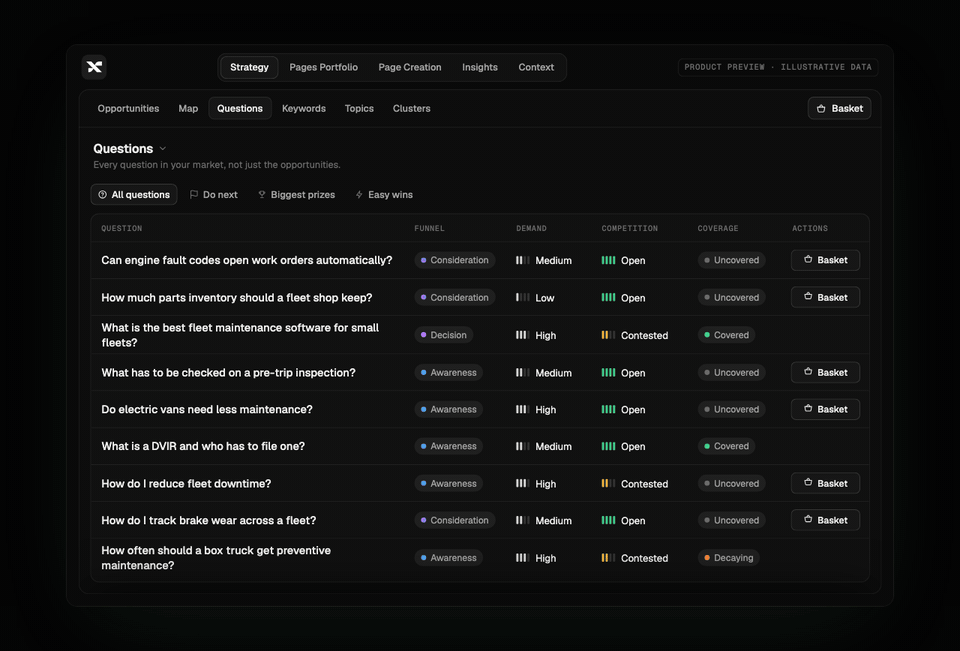Open the Strategy tab
The width and height of the screenshot is (960, 651).
tap(249, 67)
